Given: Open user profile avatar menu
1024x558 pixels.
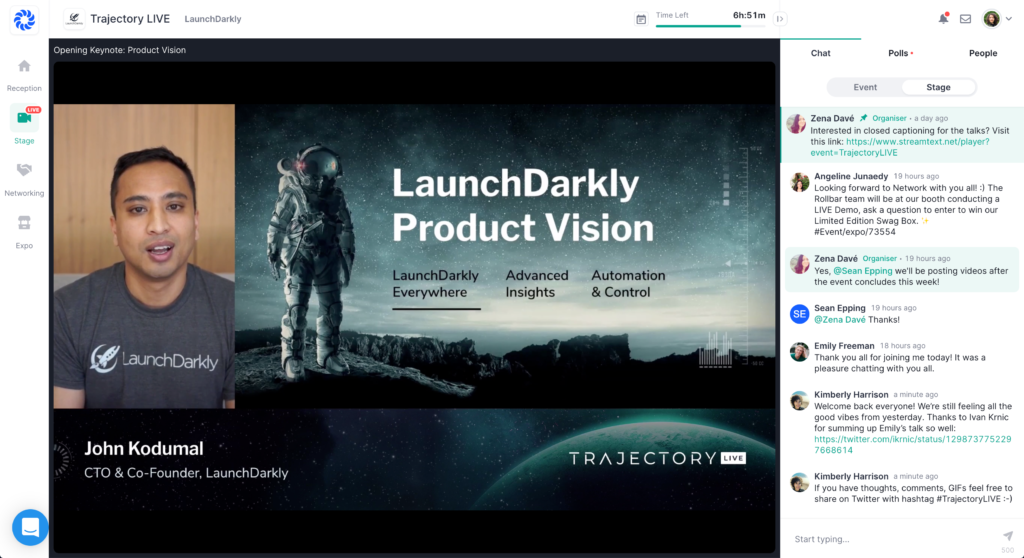Looking at the screenshot, I should coord(992,19).
